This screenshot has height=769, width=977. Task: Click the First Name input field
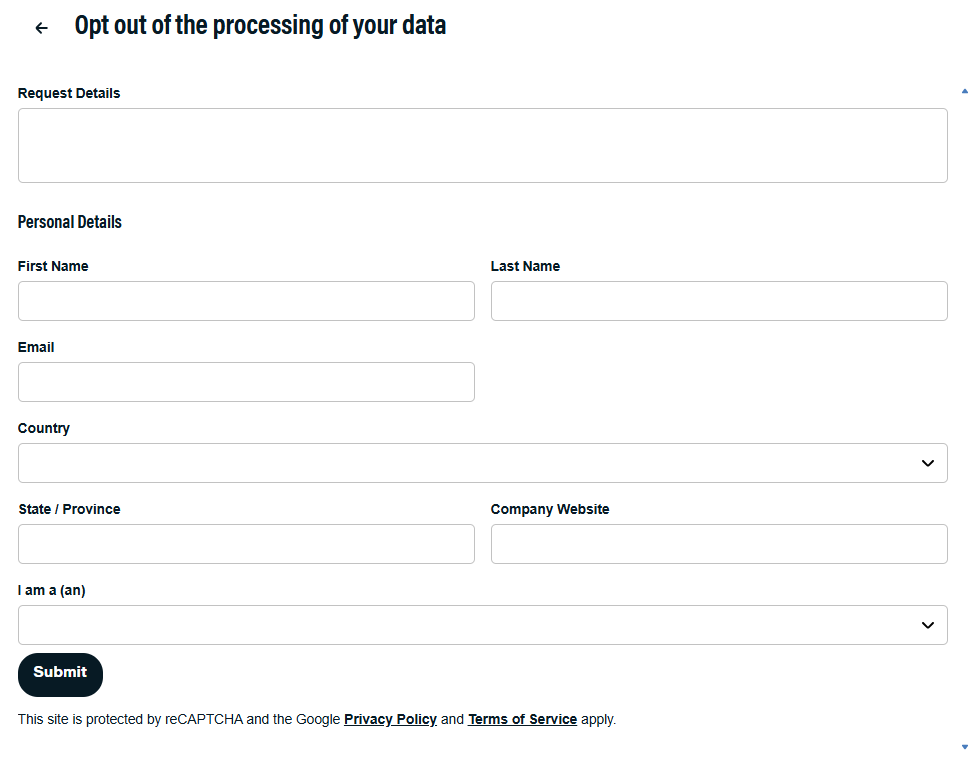pos(246,300)
